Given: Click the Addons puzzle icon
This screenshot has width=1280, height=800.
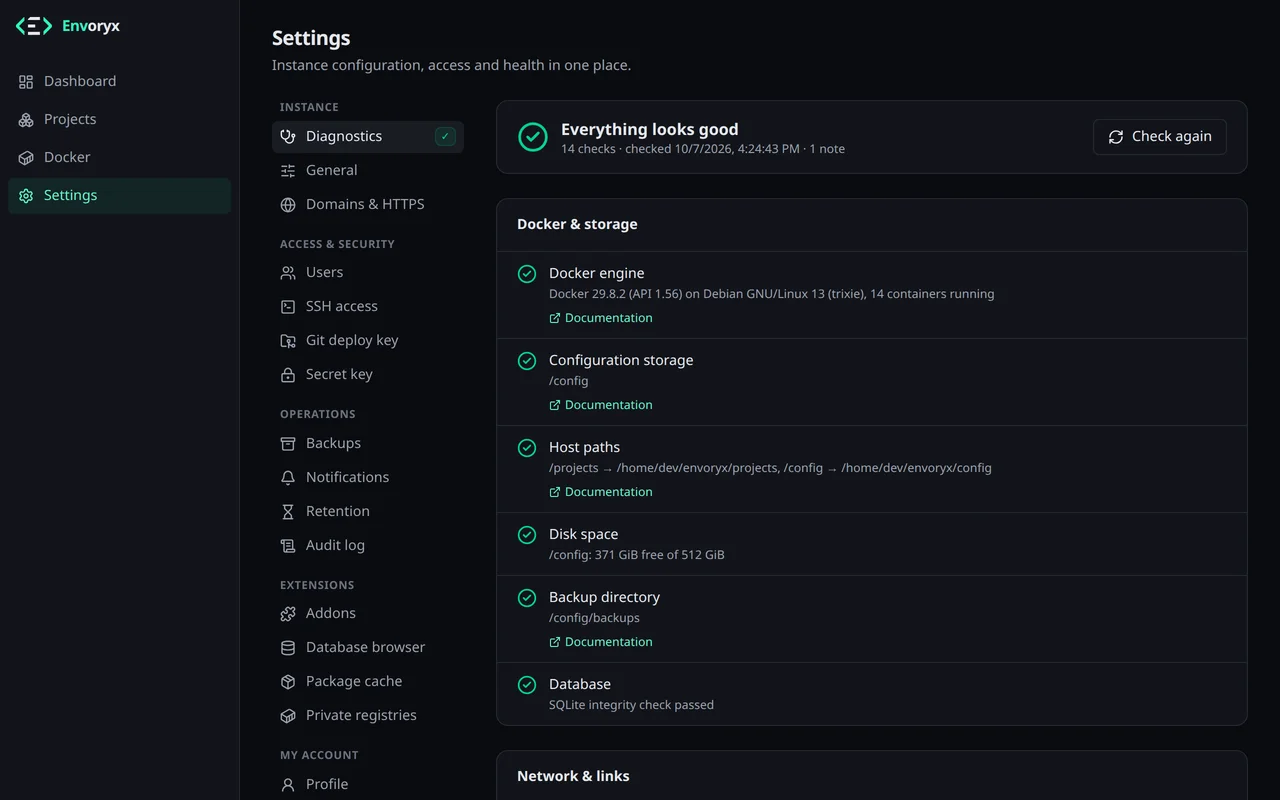Looking at the screenshot, I should pos(288,614).
